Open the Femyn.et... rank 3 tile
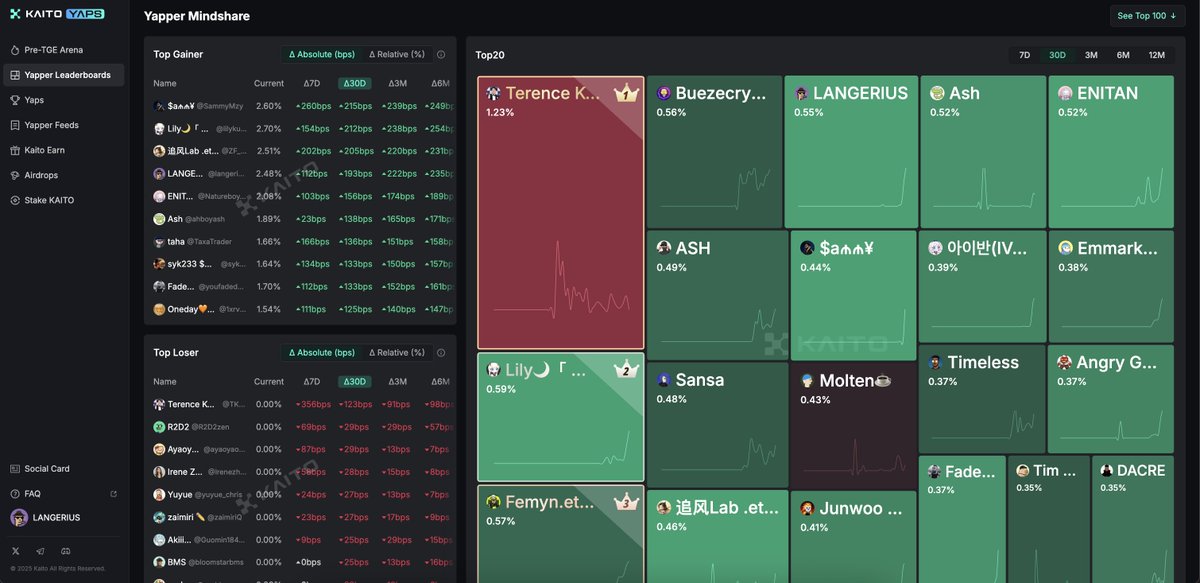 561,534
